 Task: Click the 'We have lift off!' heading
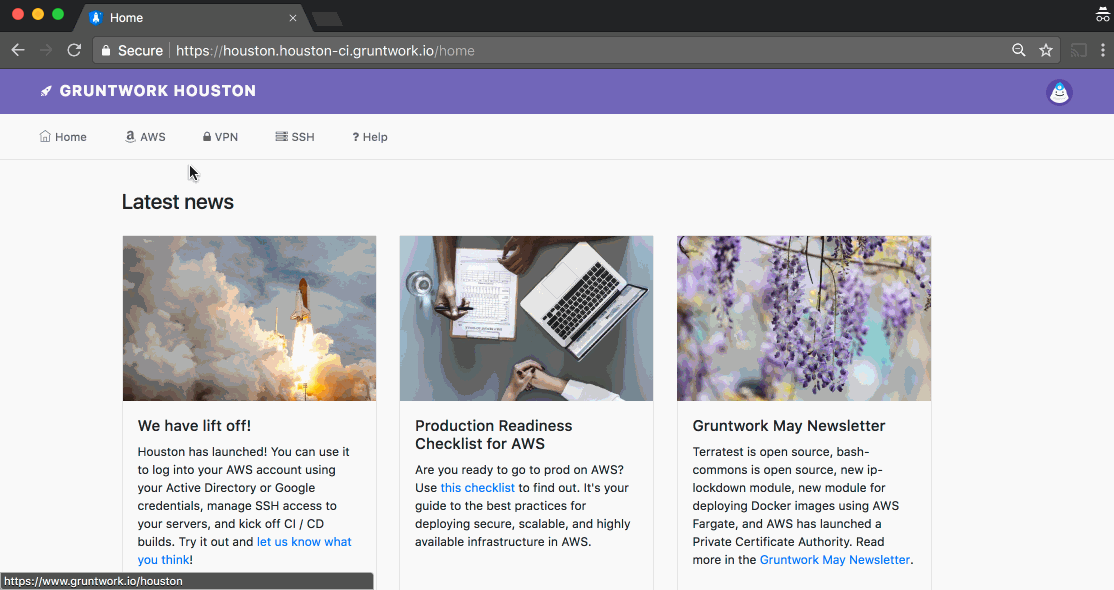coord(194,426)
